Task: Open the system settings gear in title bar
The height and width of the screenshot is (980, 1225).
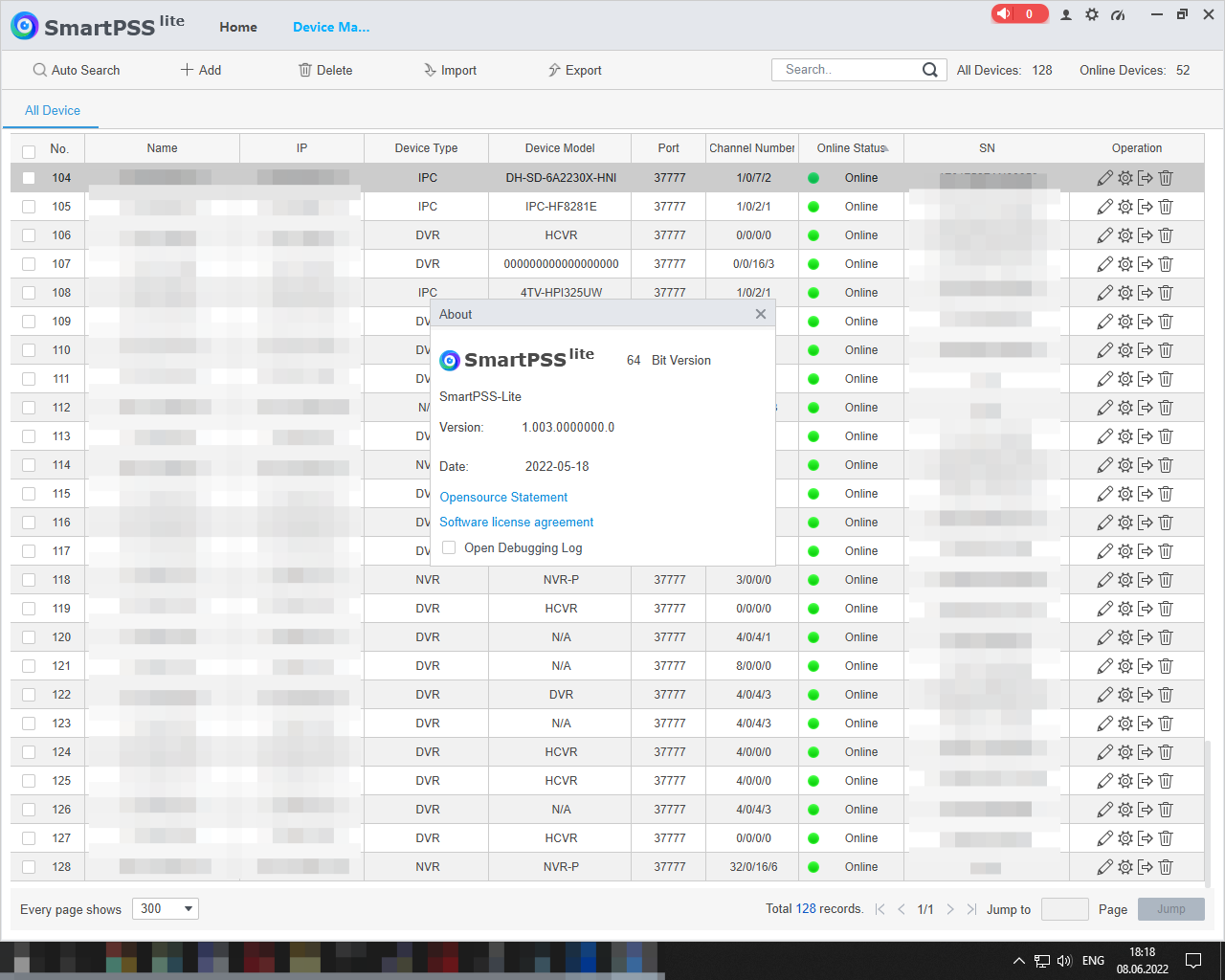Action: (1092, 14)
